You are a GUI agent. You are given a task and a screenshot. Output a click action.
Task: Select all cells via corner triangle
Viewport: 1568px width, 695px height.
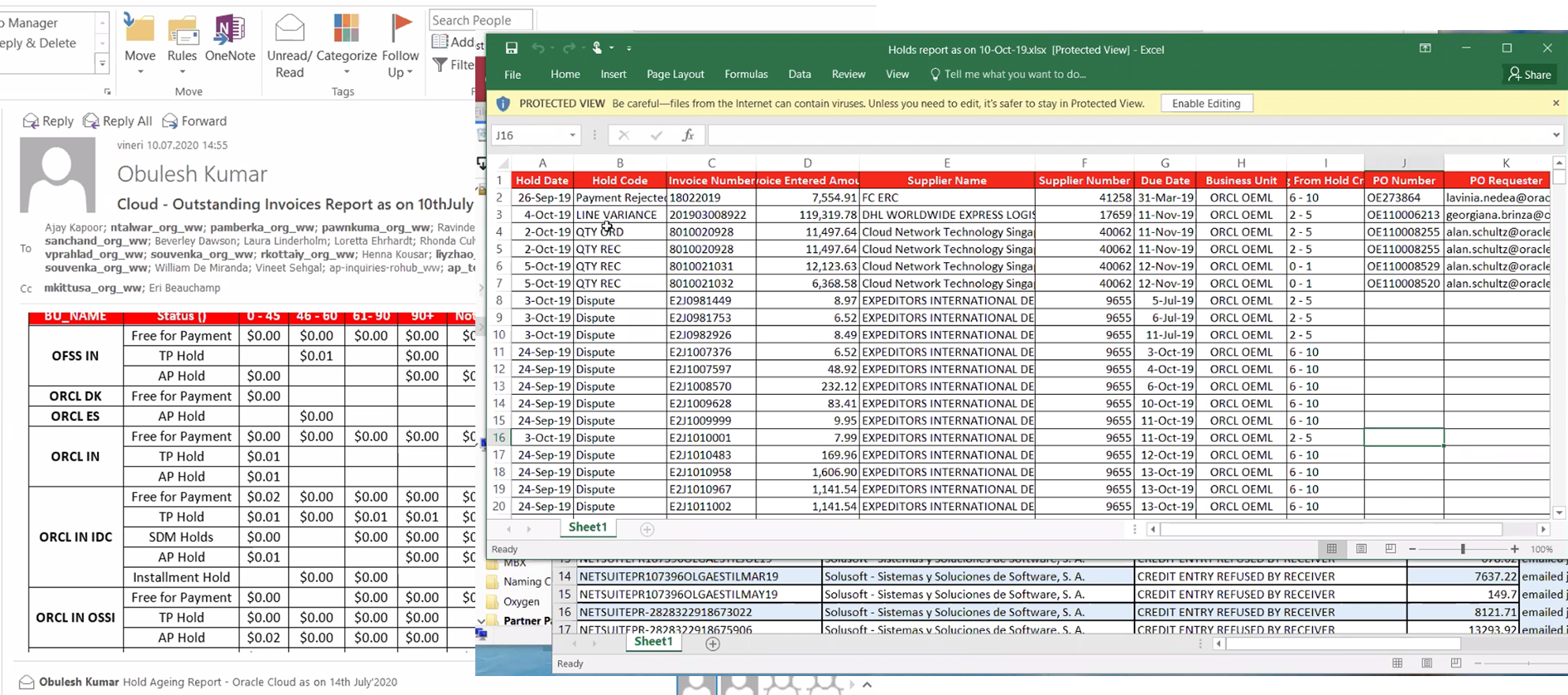pyautogui.click(x=501, y=163)
